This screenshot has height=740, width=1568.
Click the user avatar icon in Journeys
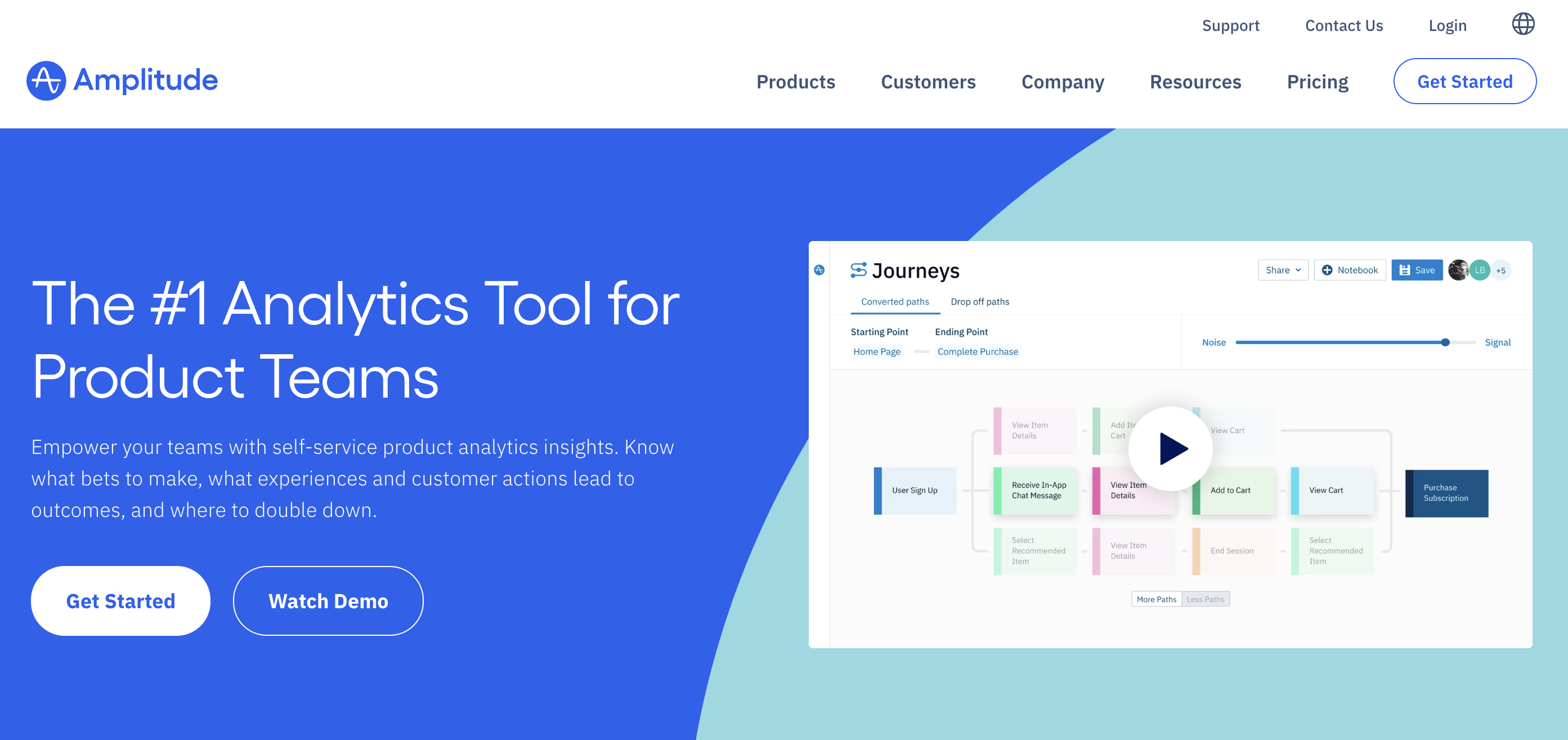pos(1458,270)
